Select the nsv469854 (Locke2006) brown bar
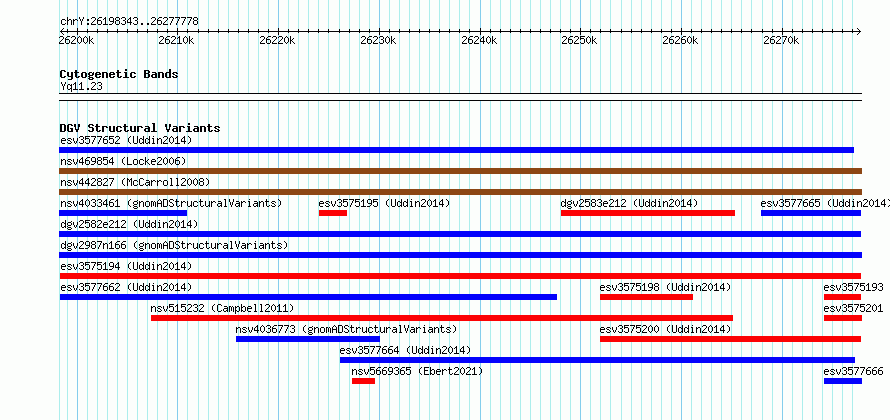 tap(460, 171)
